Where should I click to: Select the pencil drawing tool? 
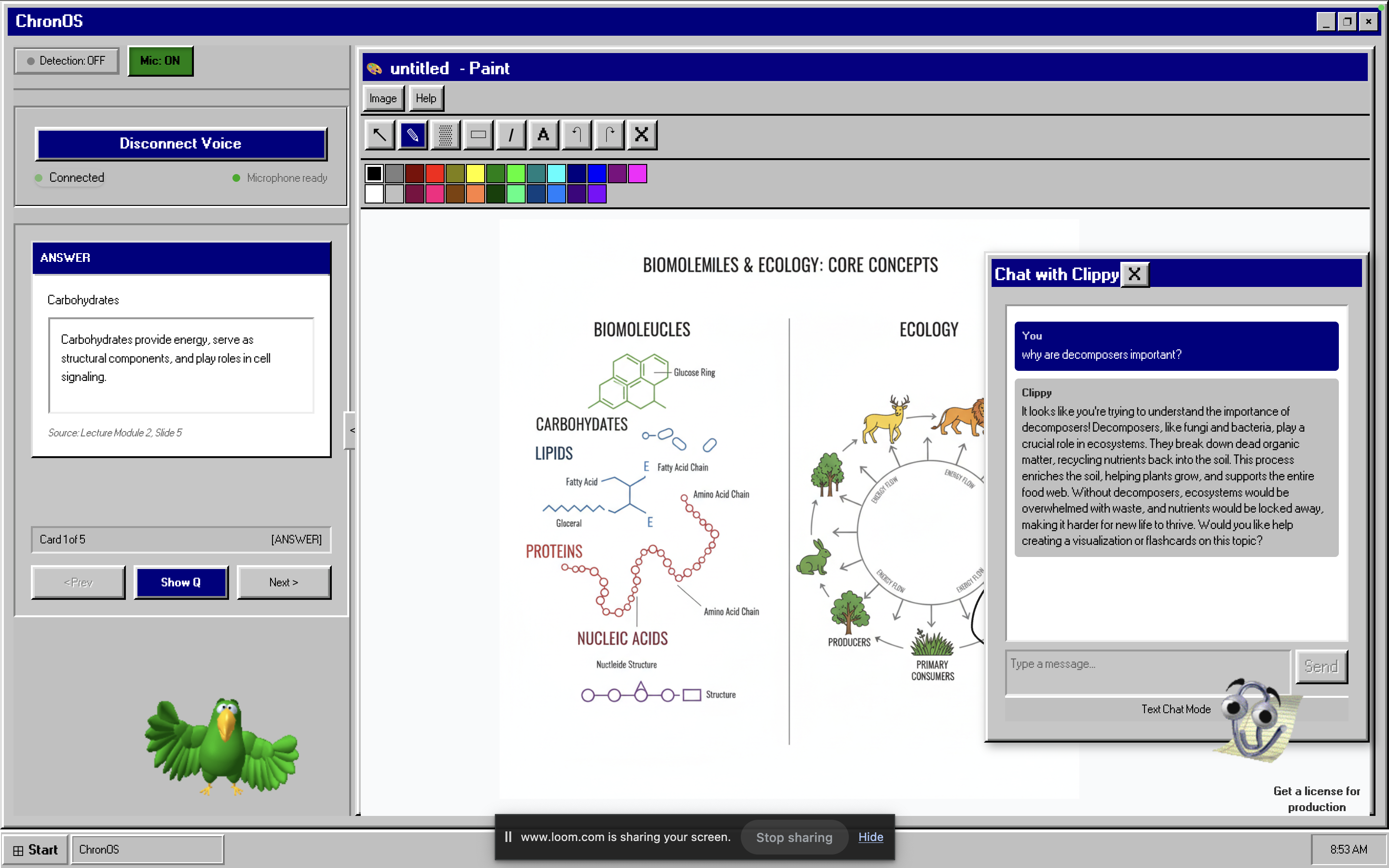pos(413,135)
